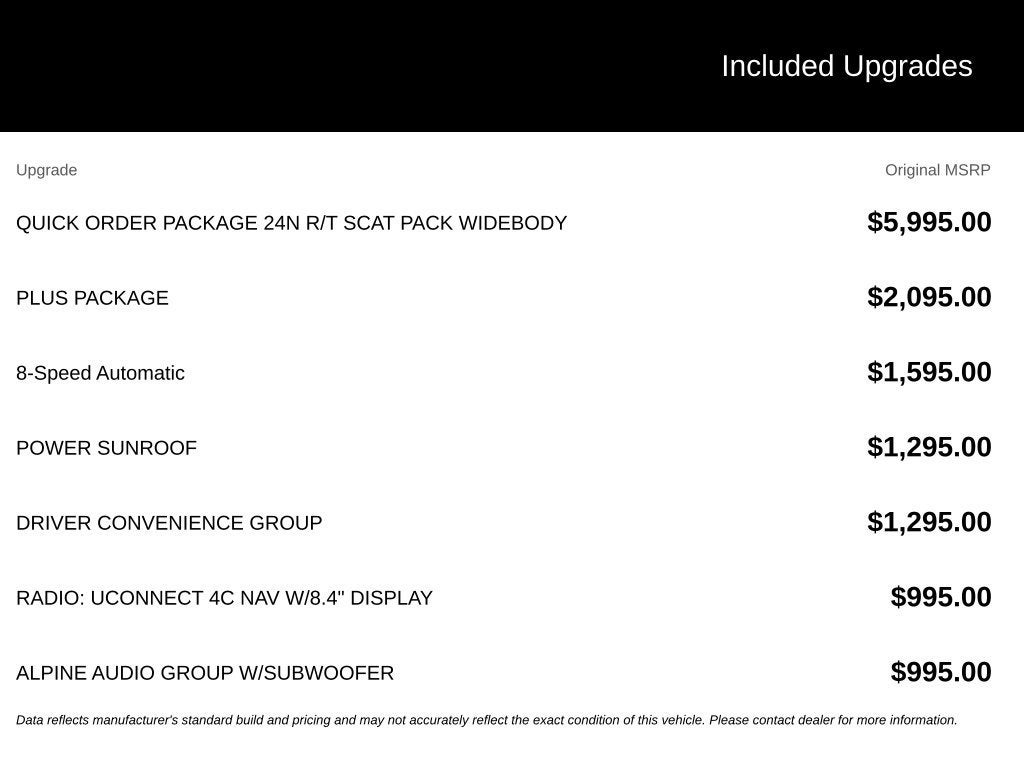Viewport: 1024px width, 768px height.
Task: Select the Original MSRP column header
Action: pyautogui.click(x=937, y=170)
